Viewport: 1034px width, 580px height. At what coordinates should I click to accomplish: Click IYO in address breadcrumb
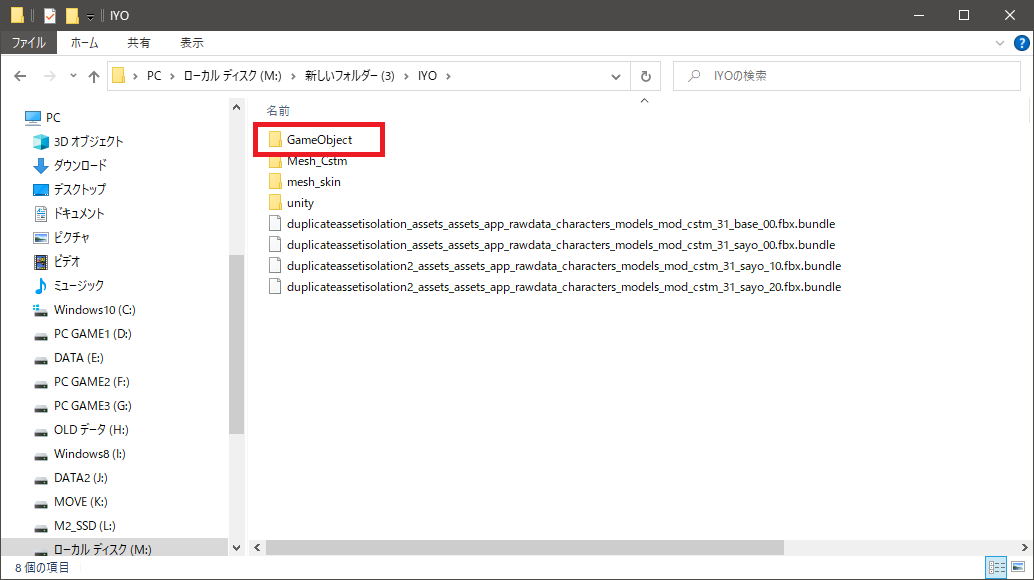click(427, 76)
